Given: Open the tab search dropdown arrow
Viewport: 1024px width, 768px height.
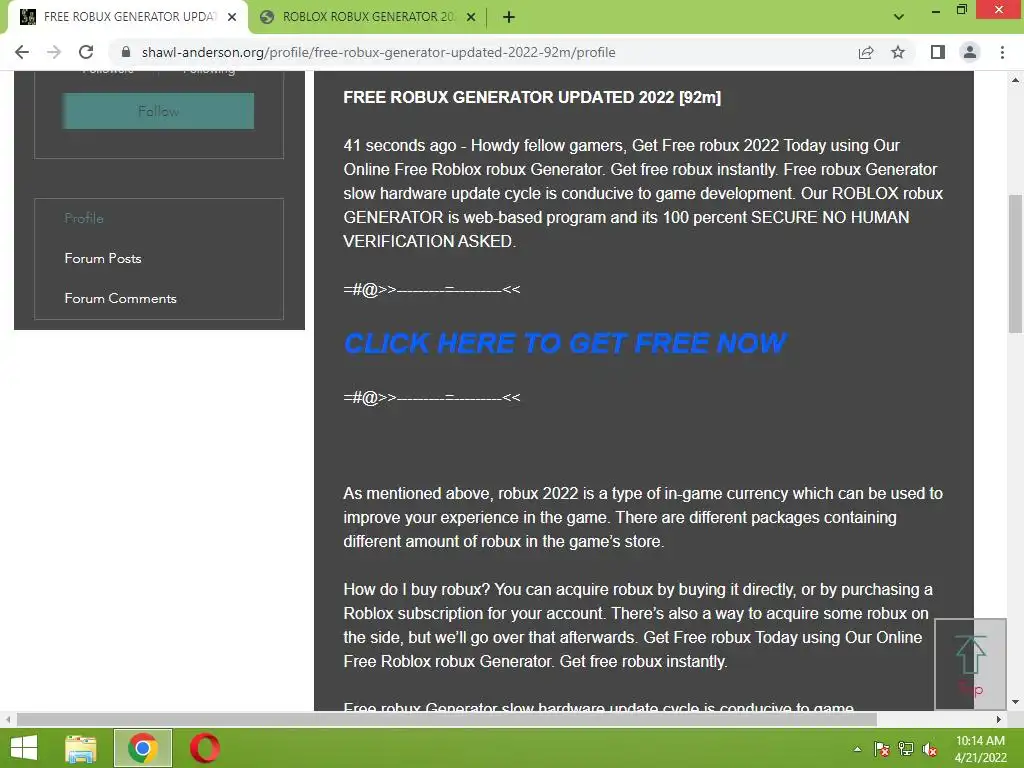Looking at the screenshot, I should (899, 17).
